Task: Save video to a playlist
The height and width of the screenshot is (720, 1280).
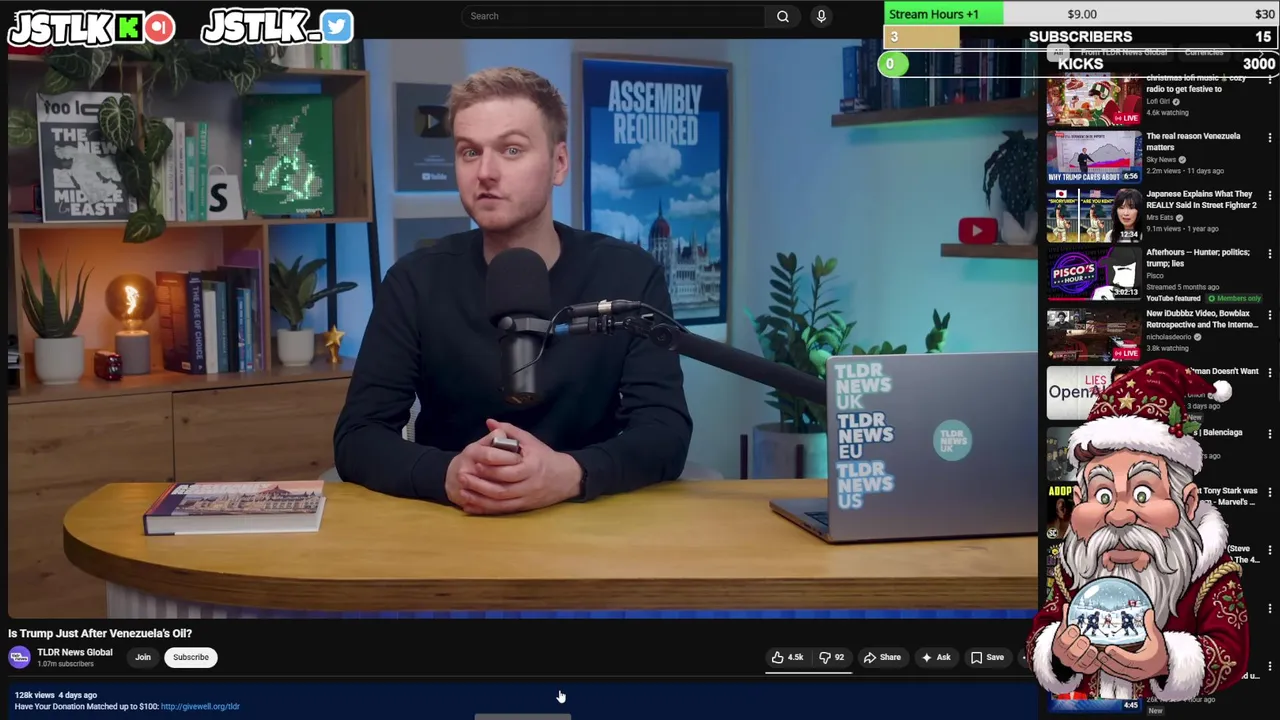Action: [987, 657]
